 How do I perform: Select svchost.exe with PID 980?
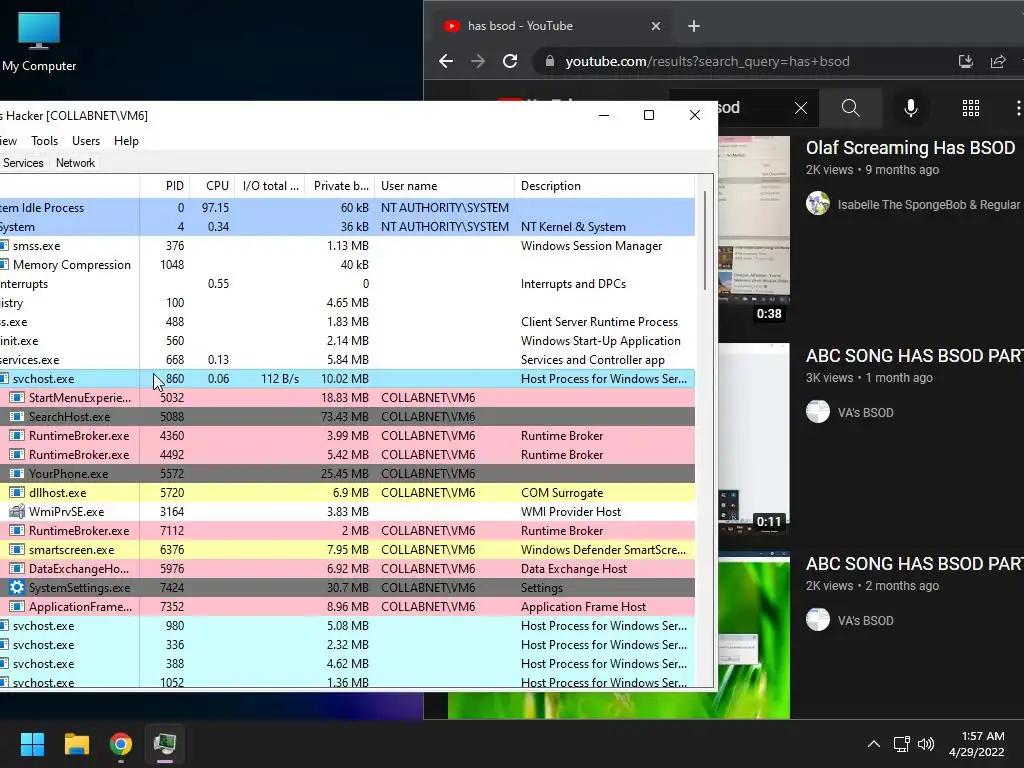point(347,626)
